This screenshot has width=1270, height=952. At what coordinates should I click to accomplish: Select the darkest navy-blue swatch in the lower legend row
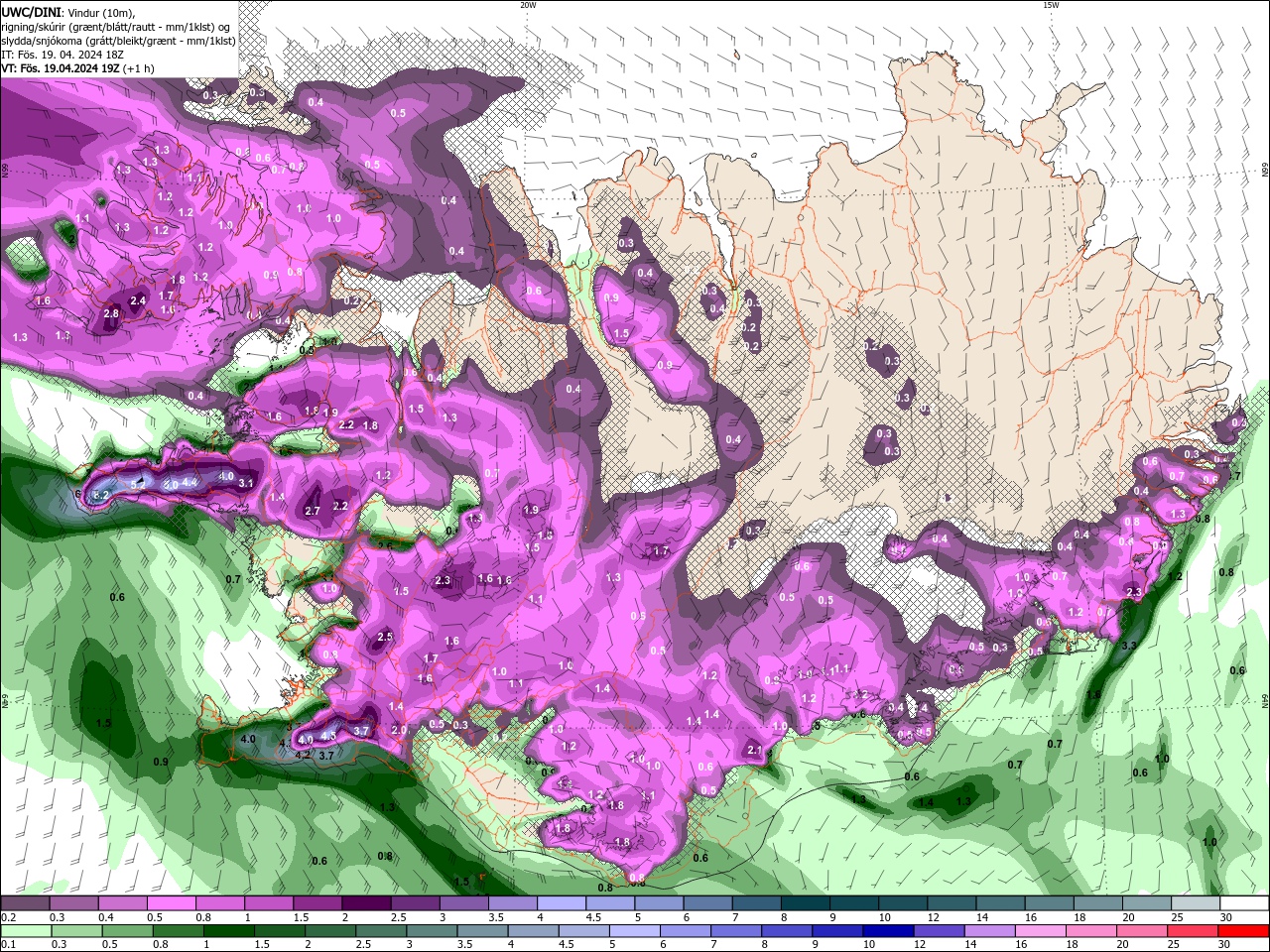click(886, 931)
